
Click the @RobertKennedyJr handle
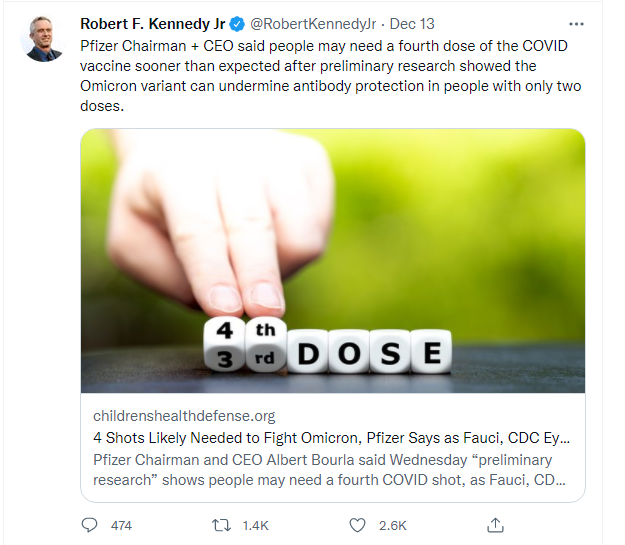click(x=313, y=24)
